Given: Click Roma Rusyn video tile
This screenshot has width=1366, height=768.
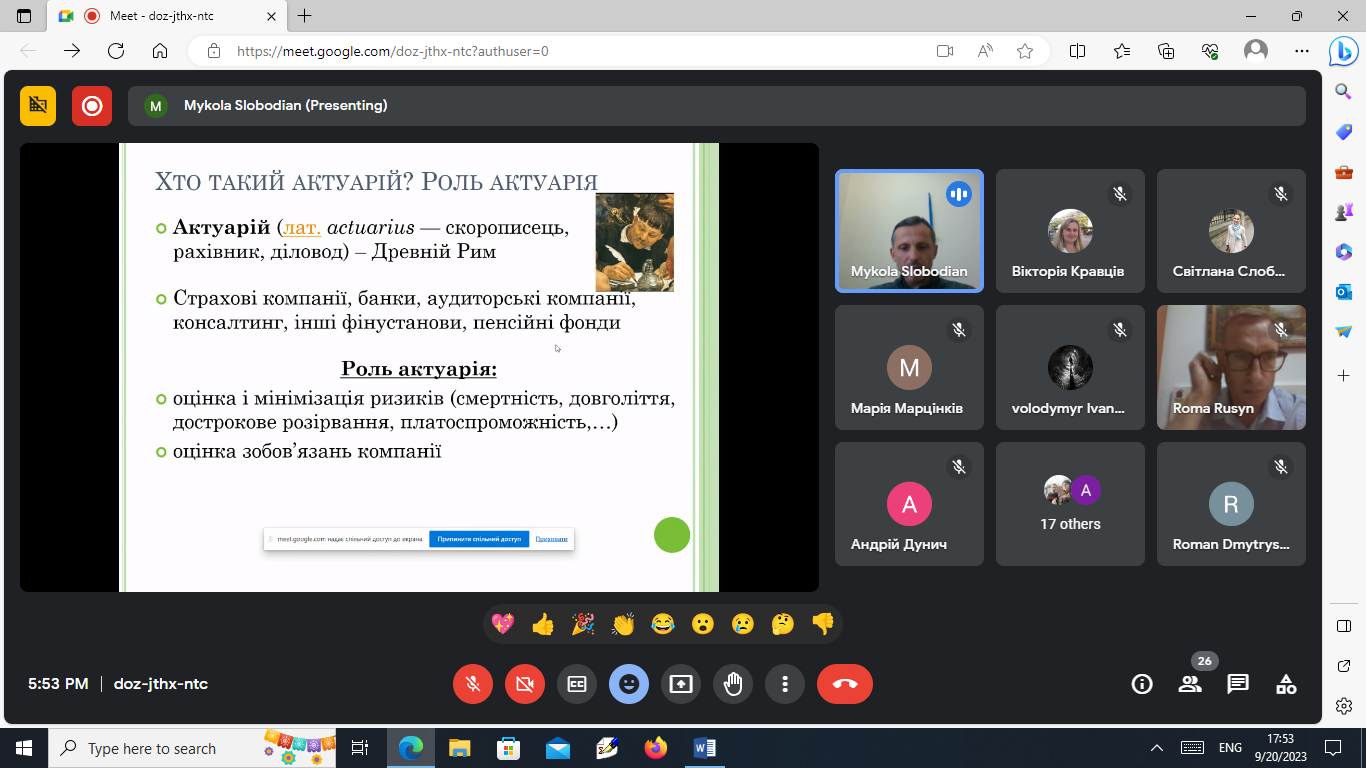Looking at the screenshot, I should [x=1231, y=367].
